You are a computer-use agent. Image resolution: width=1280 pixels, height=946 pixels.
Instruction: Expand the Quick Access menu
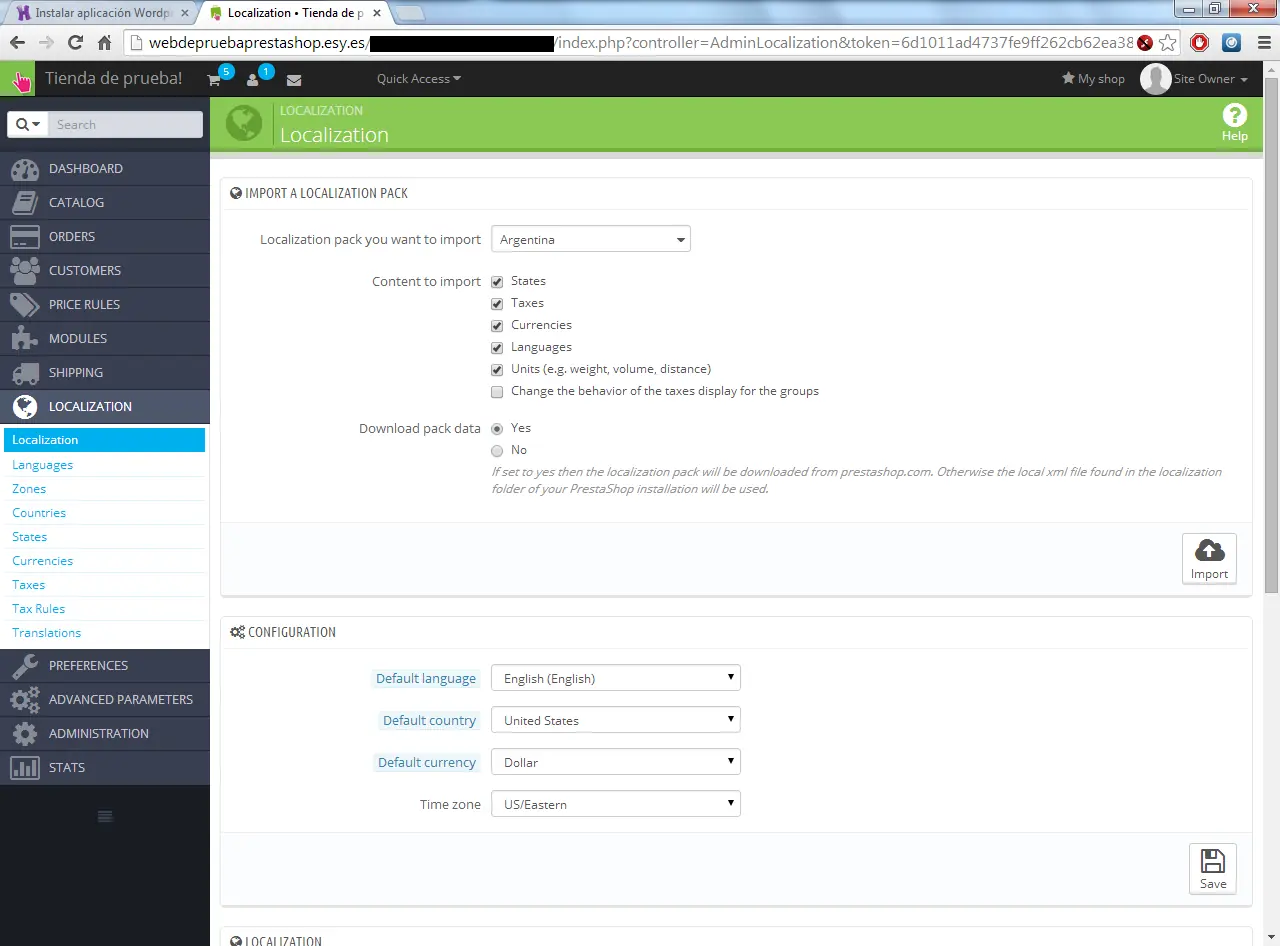click(419, 79)
